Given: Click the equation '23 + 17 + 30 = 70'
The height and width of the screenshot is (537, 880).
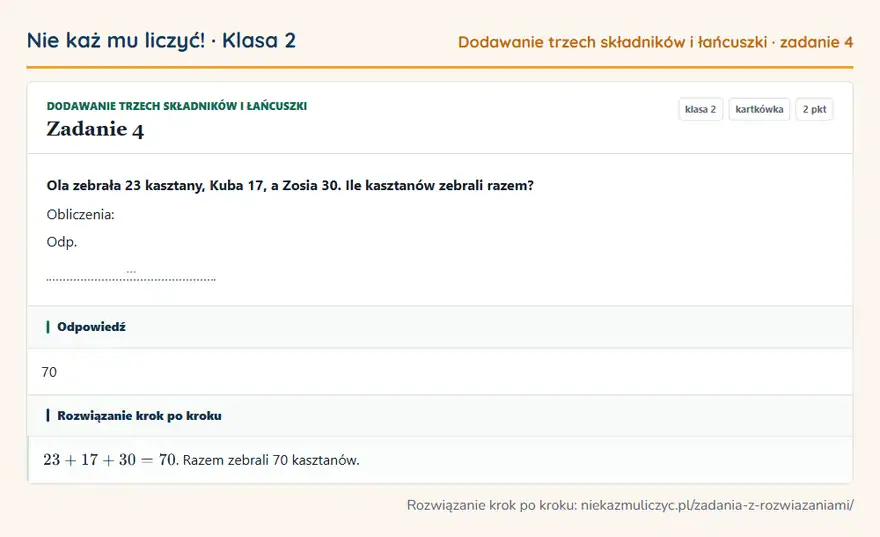Looking at the screenshot, I should click(110, 460).
